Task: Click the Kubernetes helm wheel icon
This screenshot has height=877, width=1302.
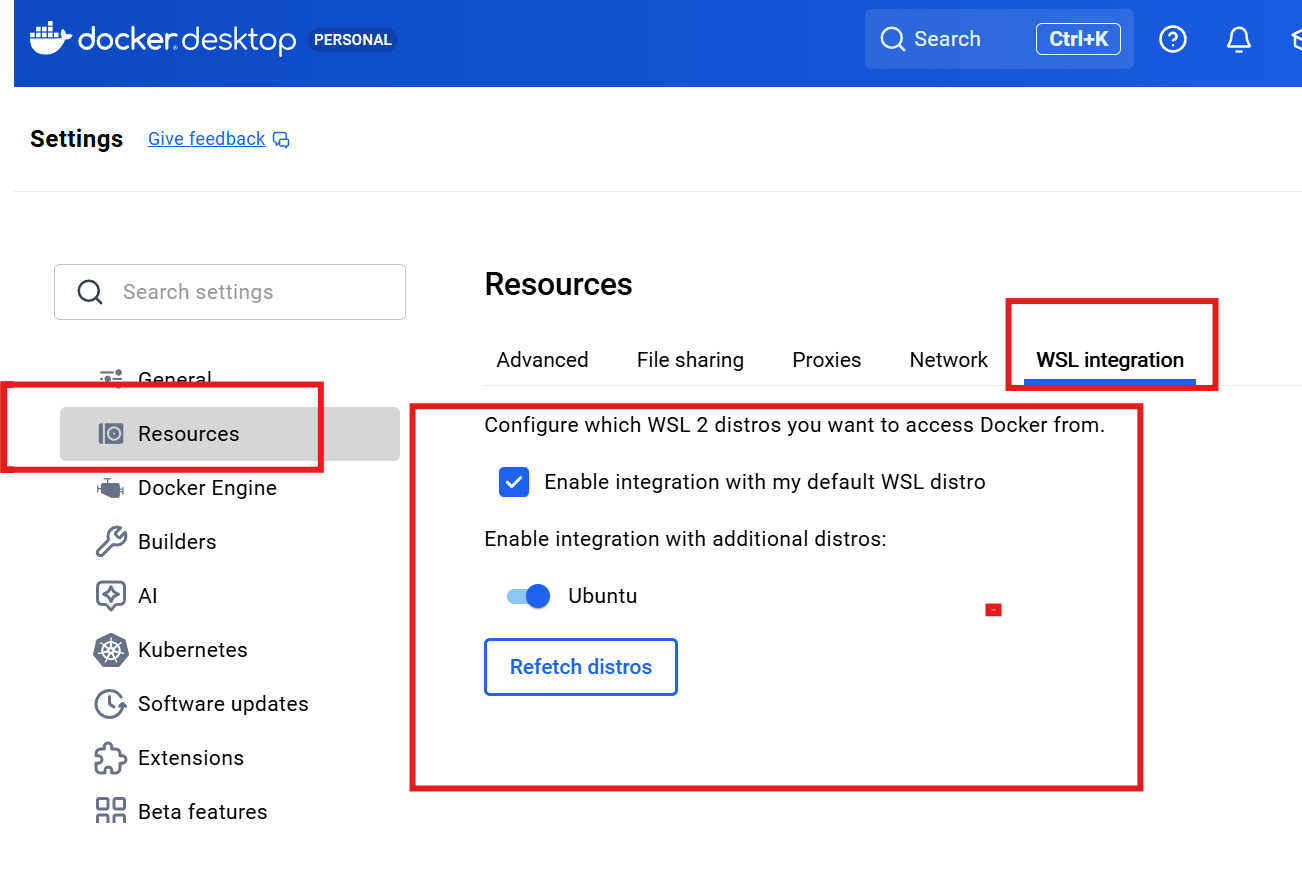Action: (110, 650)
